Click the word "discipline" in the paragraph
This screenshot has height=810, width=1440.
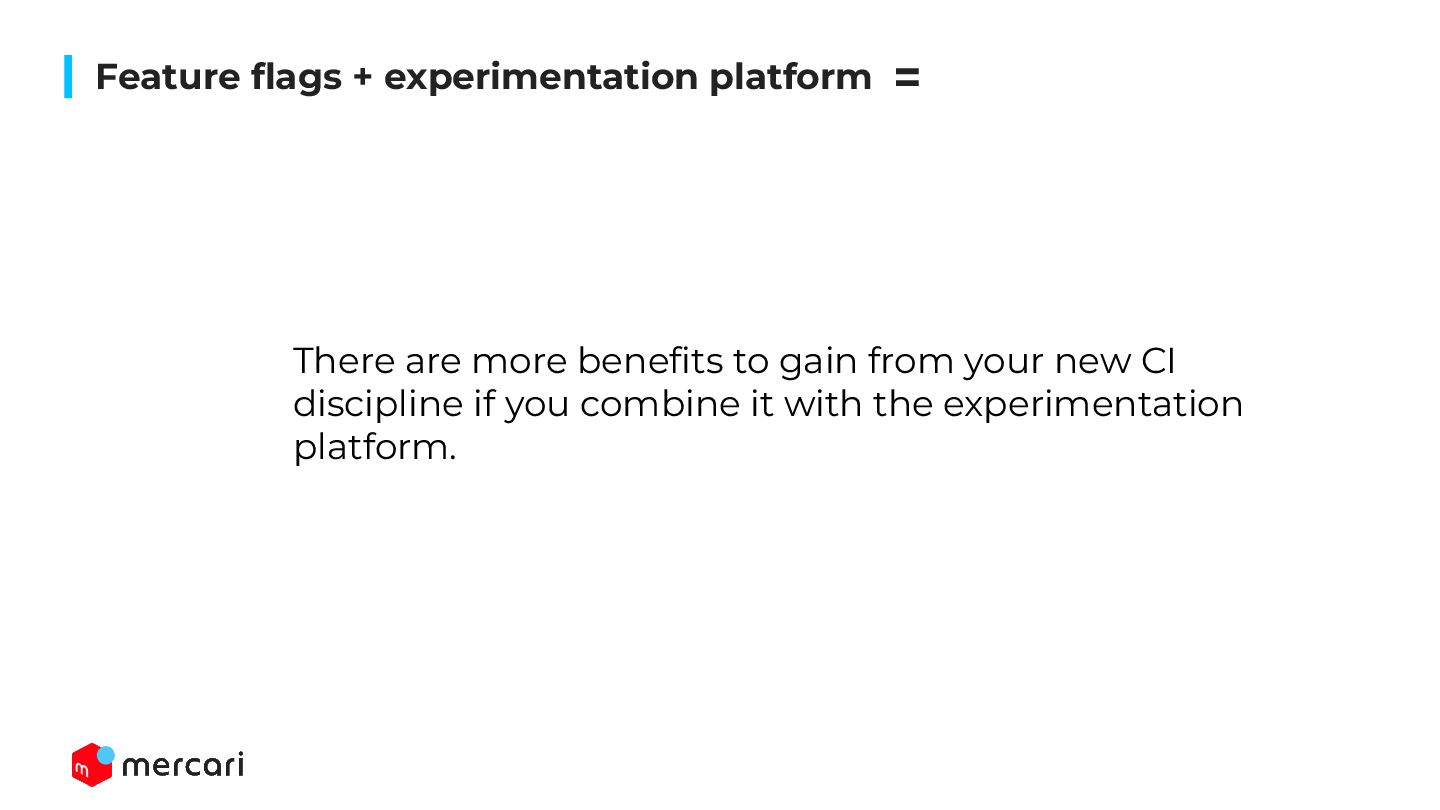click(378, 405)
